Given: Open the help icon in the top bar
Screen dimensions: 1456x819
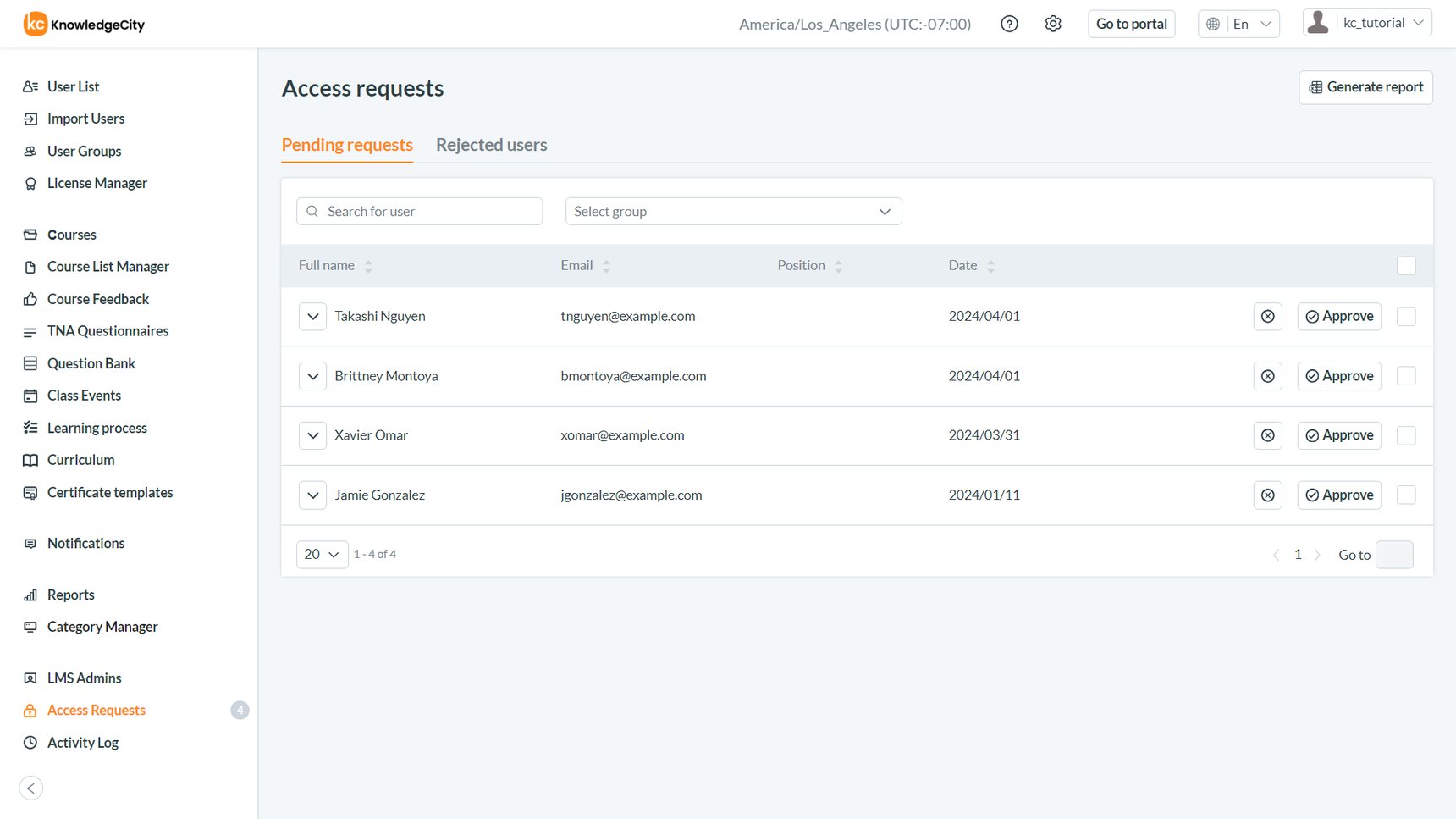Looking at the screenshot, I should (1009, 24).
